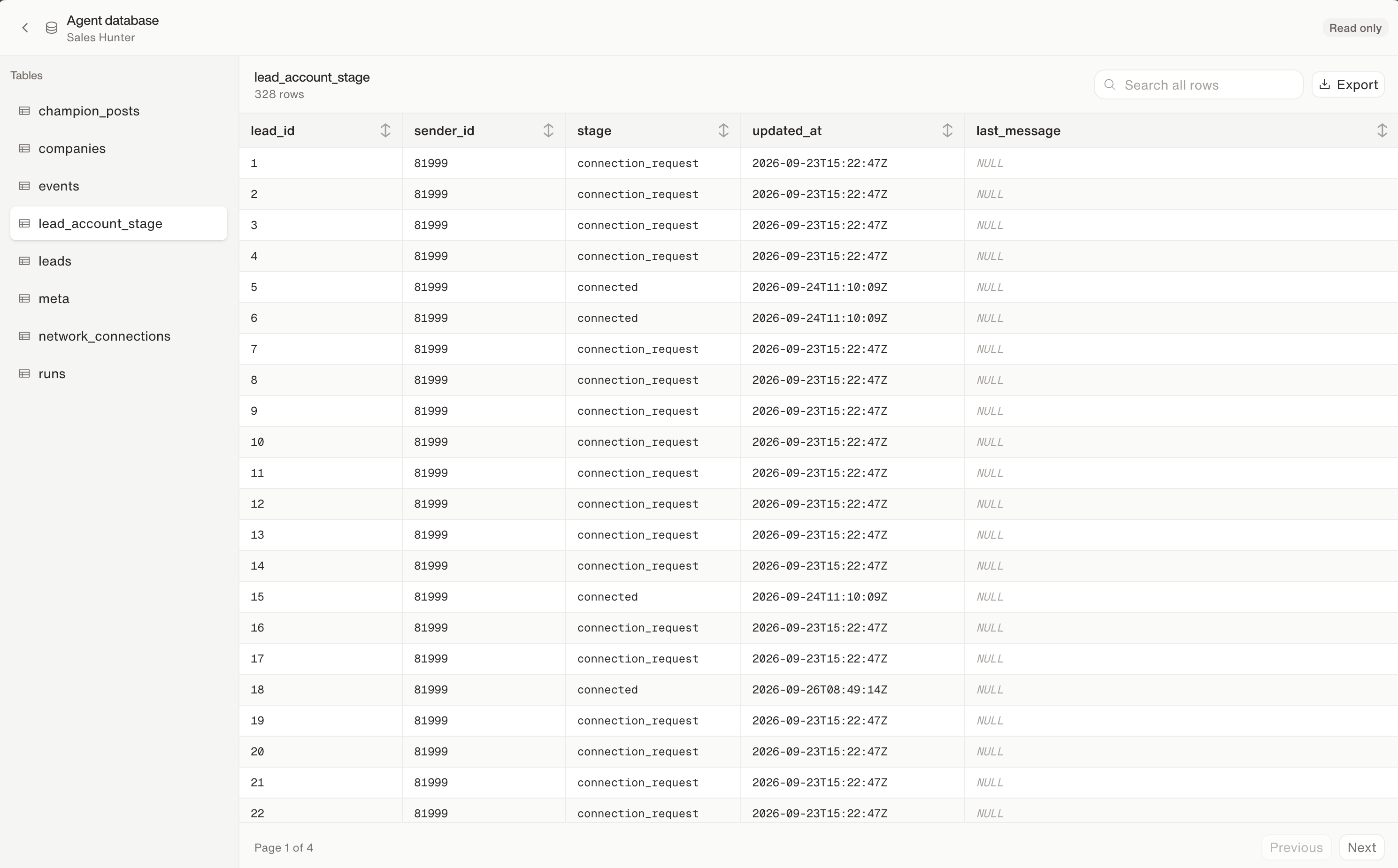
Task: Open the network_connections table
Action: coord(118,336)
